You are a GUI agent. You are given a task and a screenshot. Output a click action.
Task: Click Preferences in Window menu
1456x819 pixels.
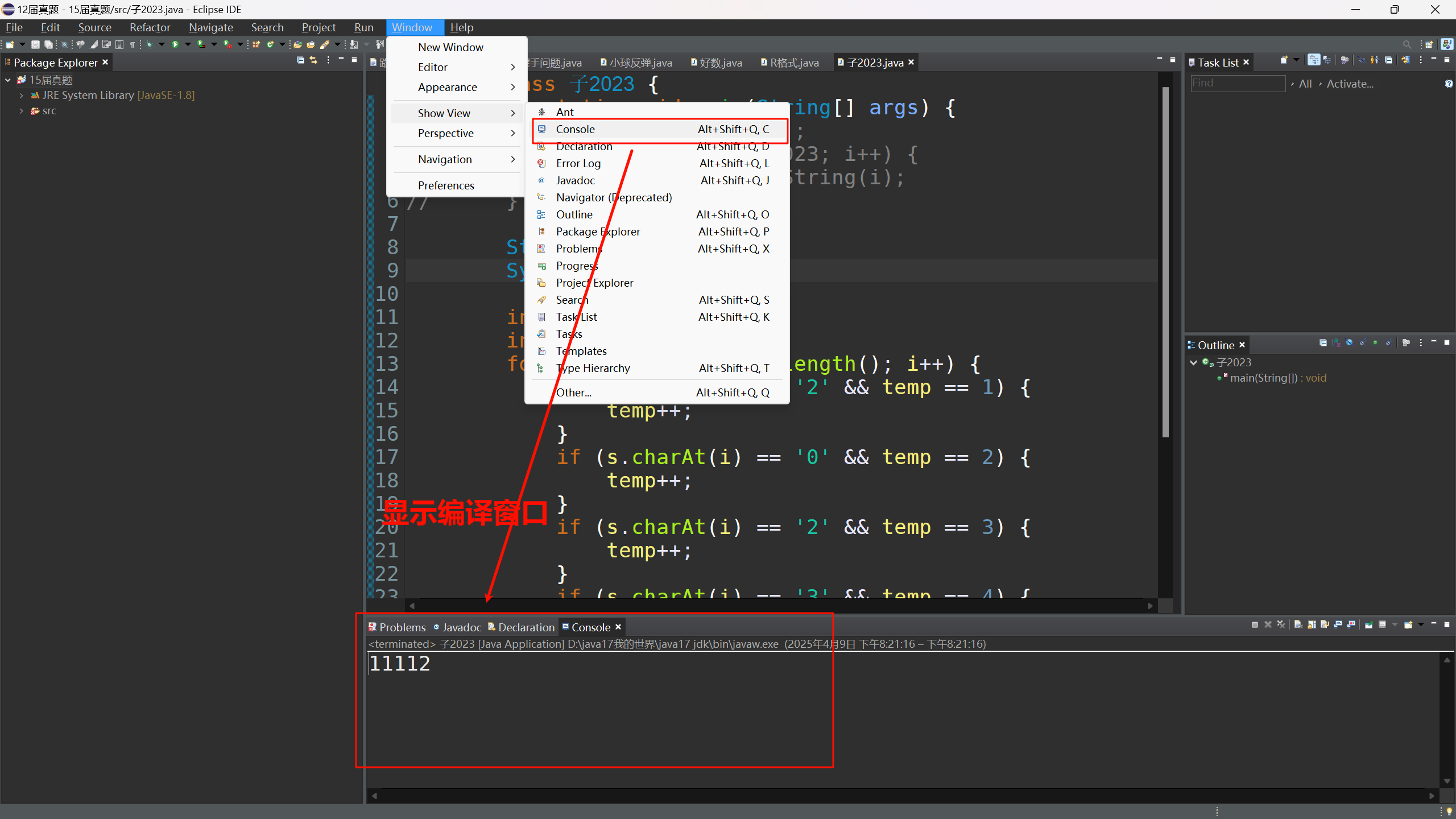point(445,185)
